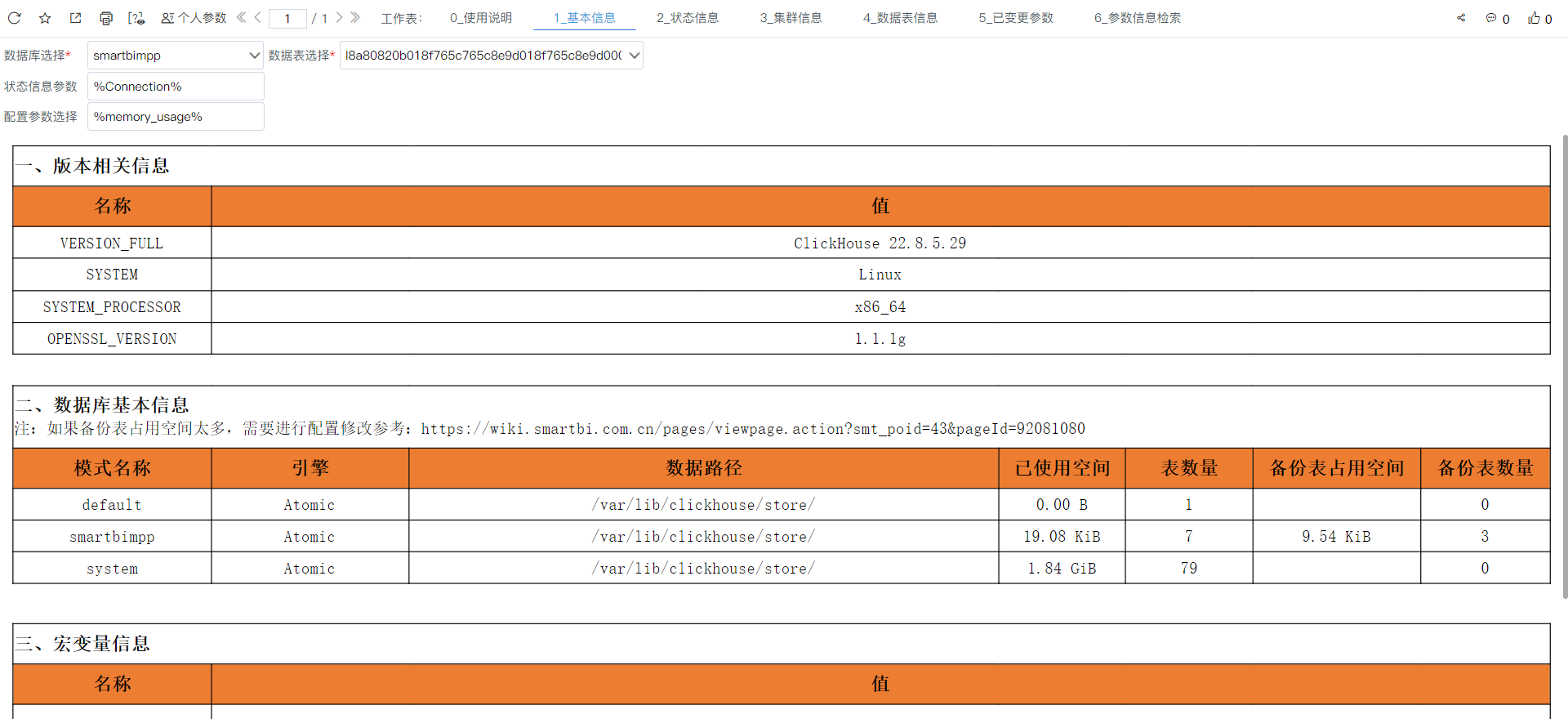Click the 9.54 KiB backup space cell
This screenshot has height=719, width=1568.
point(1336,537)
